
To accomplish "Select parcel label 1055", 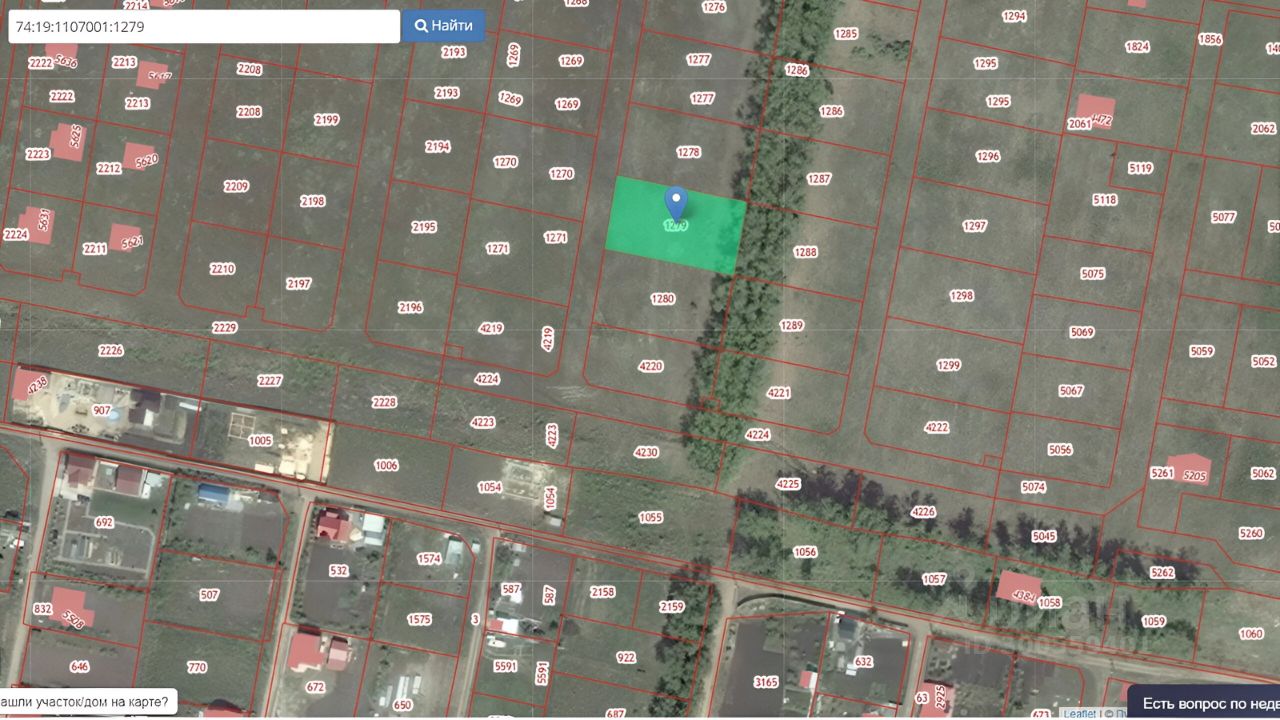I will tap(650, 517).
